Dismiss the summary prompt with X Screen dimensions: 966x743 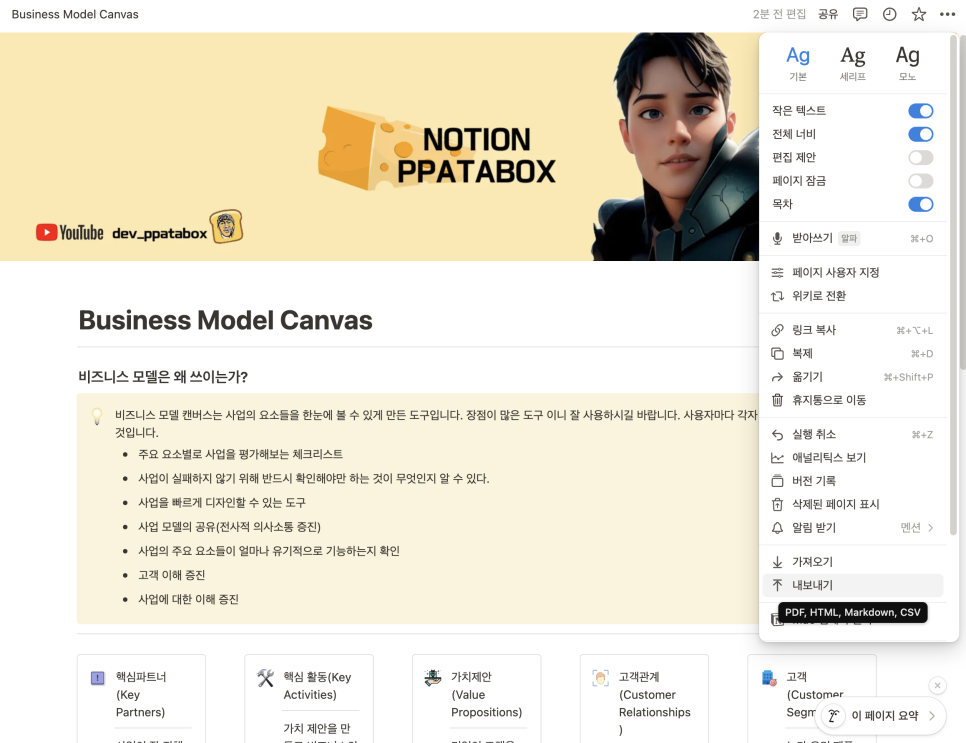[x=937, y=685]
